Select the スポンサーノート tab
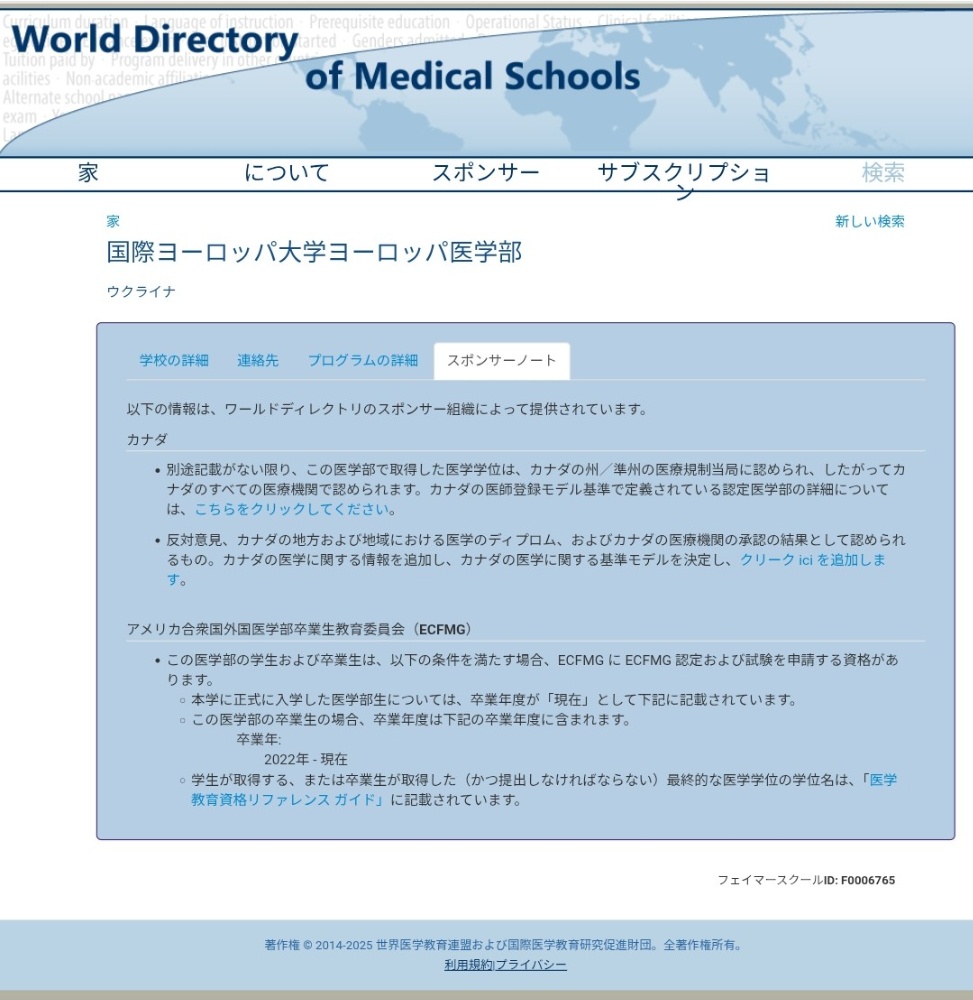Image resolution: width=973 pixels, height=1000 pixels. pyautogui.click(x=501, y=360)
